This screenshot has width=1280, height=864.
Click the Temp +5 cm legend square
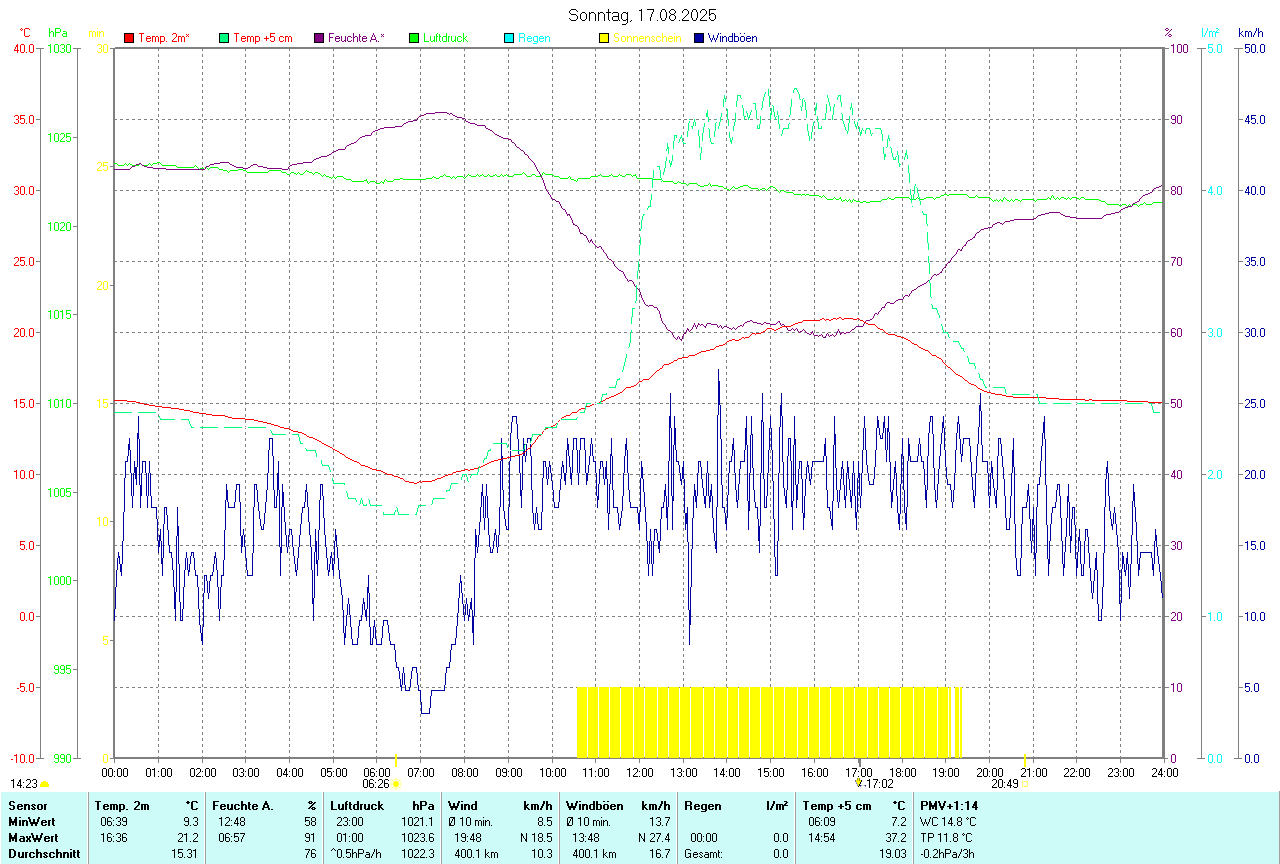click(x=224, y=38)
